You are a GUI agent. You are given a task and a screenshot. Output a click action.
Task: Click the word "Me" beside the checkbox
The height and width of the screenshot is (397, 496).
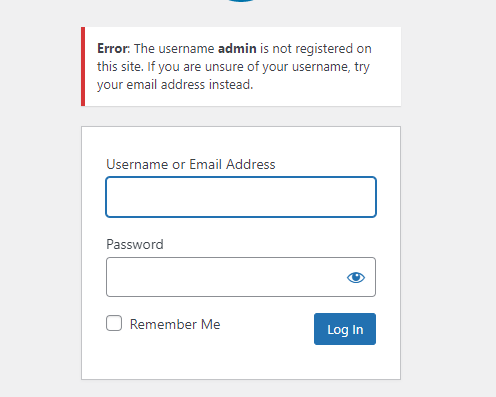210,324
